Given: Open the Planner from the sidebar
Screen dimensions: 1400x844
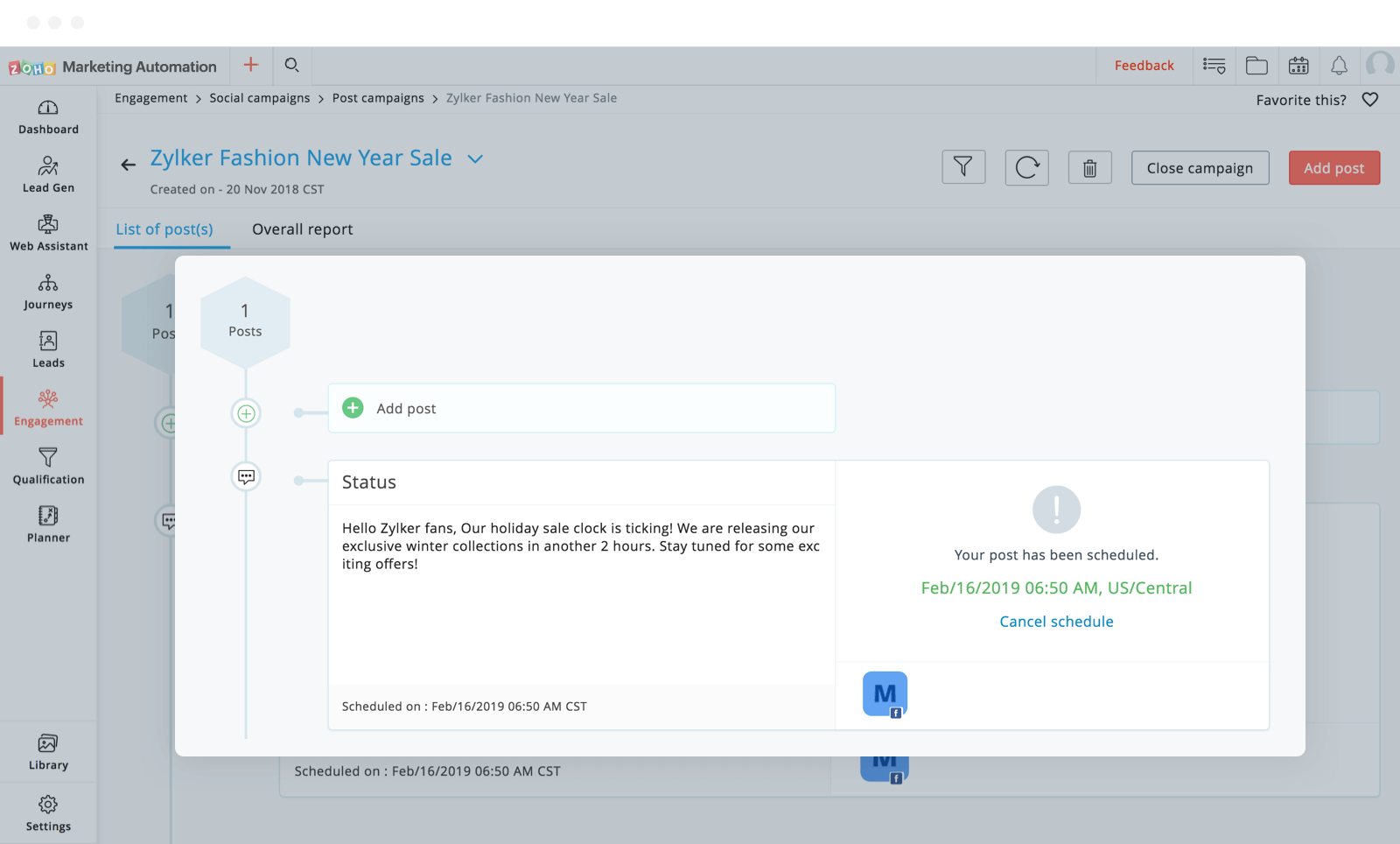Looking at the screenshot, I should click(47, 523).
